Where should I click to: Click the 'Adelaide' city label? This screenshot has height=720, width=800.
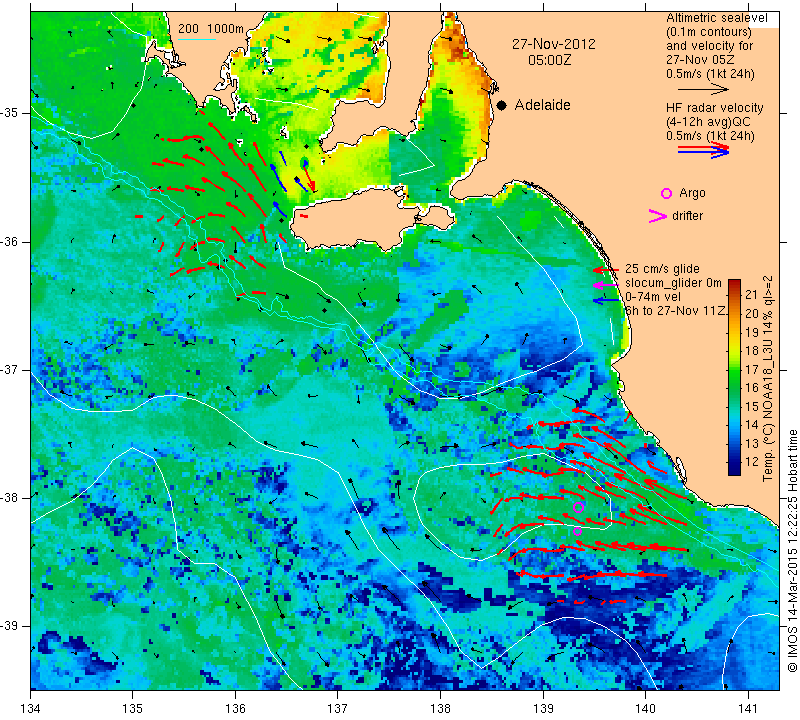pos(542,105)
